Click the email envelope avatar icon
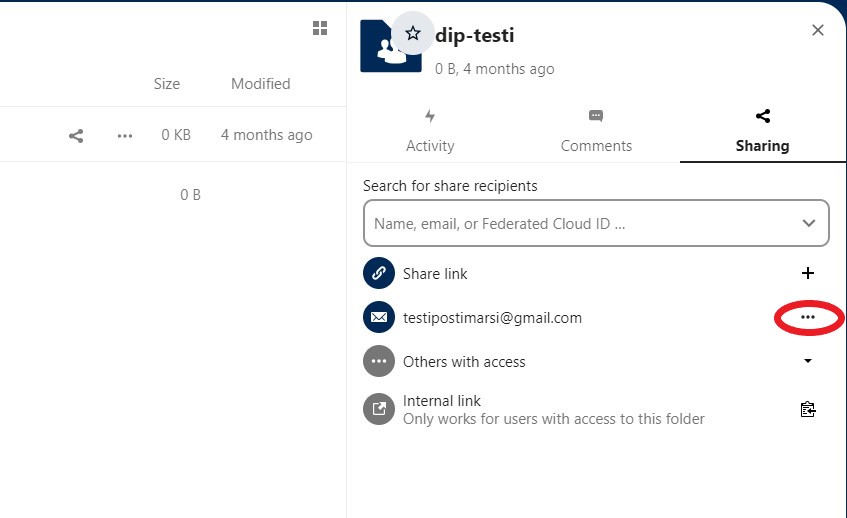Viewport: 847px width, 518px height. tap(379, 318)
